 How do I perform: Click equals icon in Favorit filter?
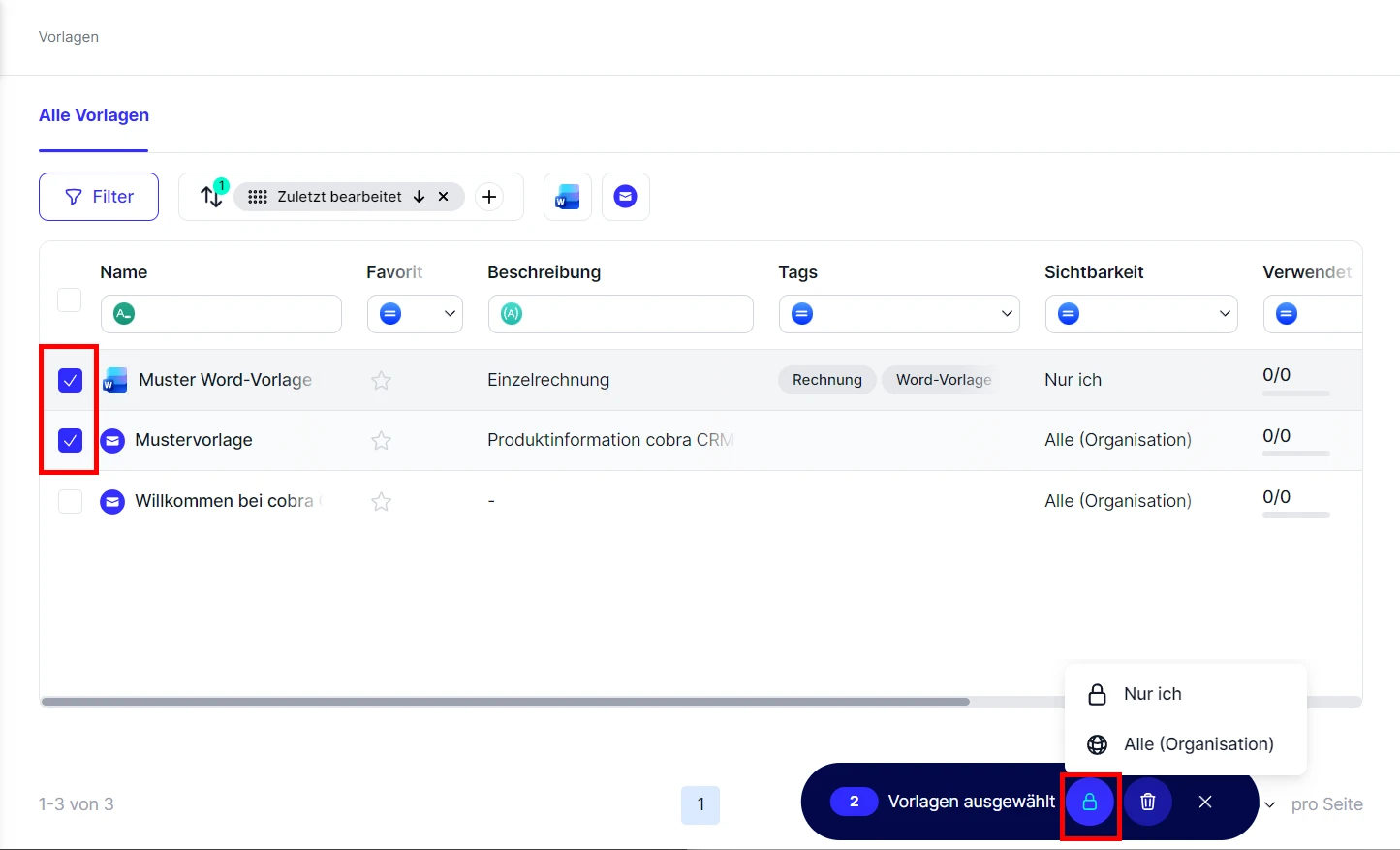pyautogui.click(x=390, y=314)
